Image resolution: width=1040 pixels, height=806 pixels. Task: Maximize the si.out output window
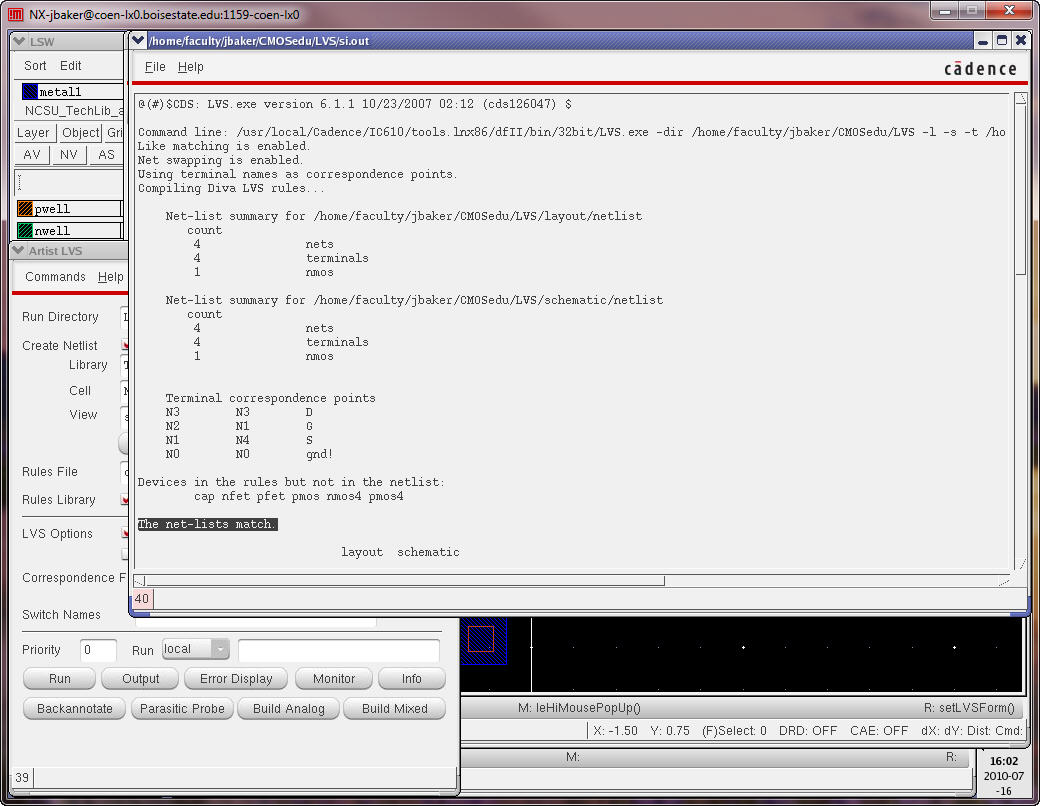click(x=1002, y=40)
